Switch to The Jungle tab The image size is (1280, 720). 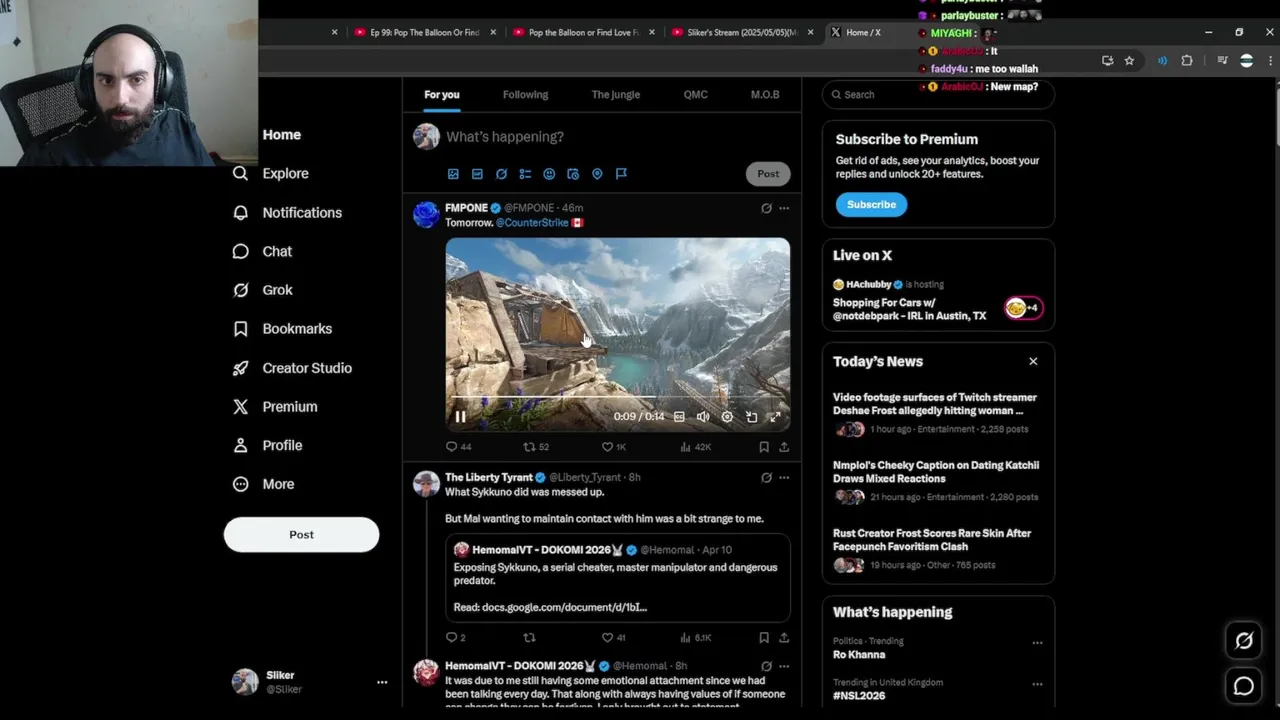pos(615,94)
